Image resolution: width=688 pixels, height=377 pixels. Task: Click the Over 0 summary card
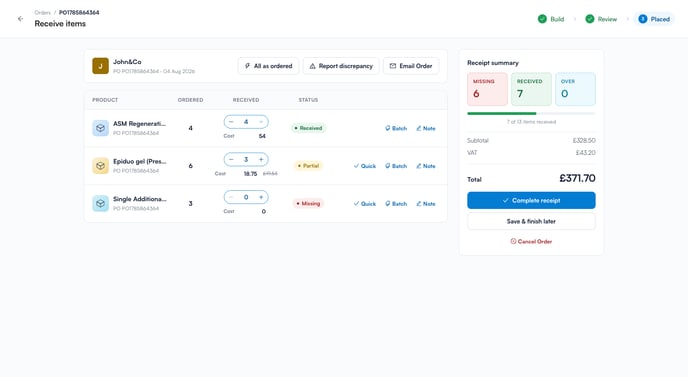click(x=575, y=89)
